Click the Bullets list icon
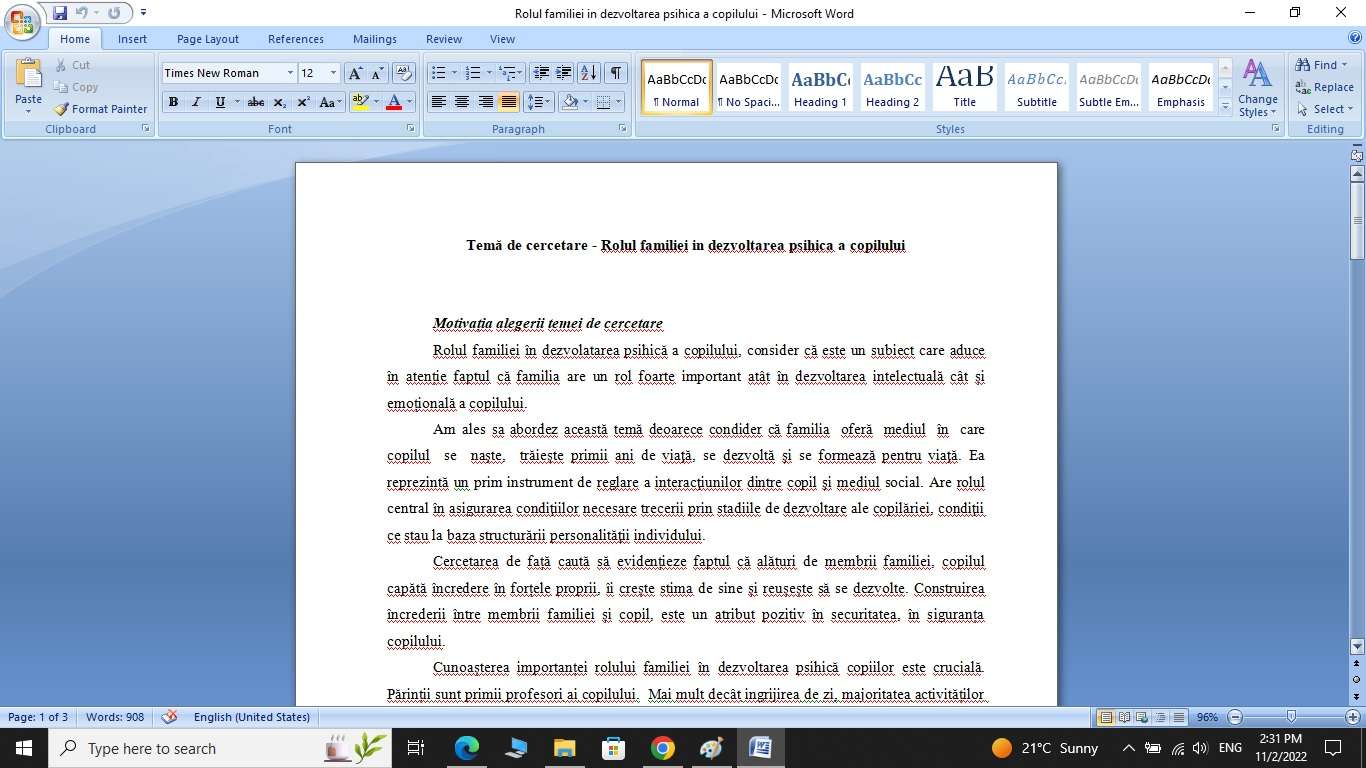This screenshot has width=1366, height=768. point(437,73)
